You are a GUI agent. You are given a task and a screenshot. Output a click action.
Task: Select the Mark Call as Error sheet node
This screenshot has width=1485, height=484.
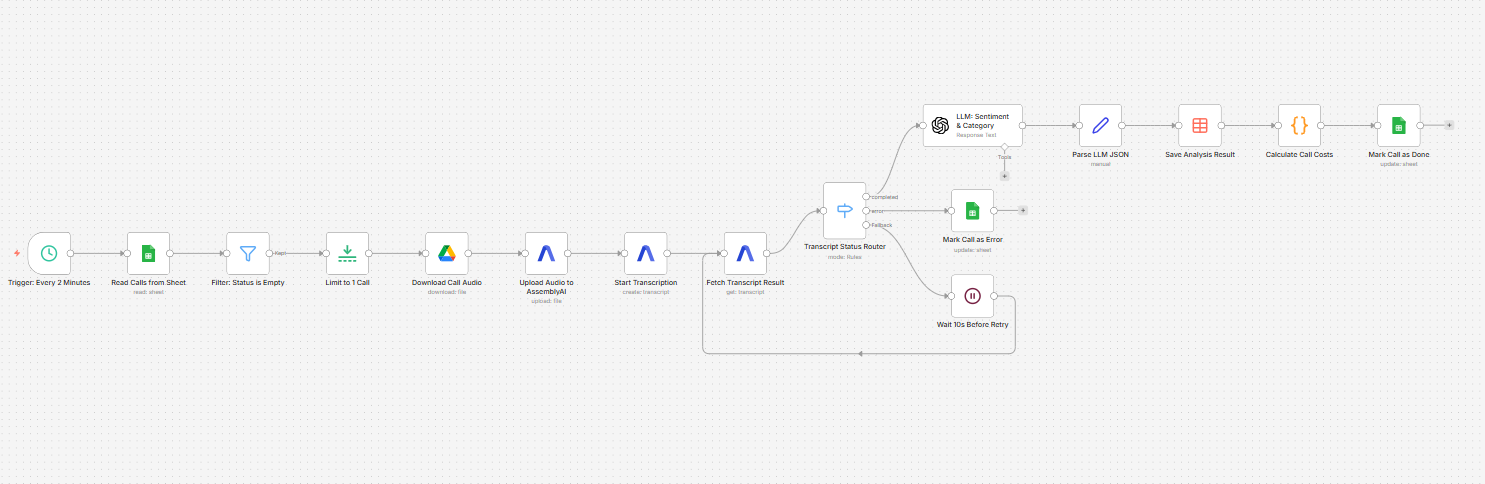[972, 210]
